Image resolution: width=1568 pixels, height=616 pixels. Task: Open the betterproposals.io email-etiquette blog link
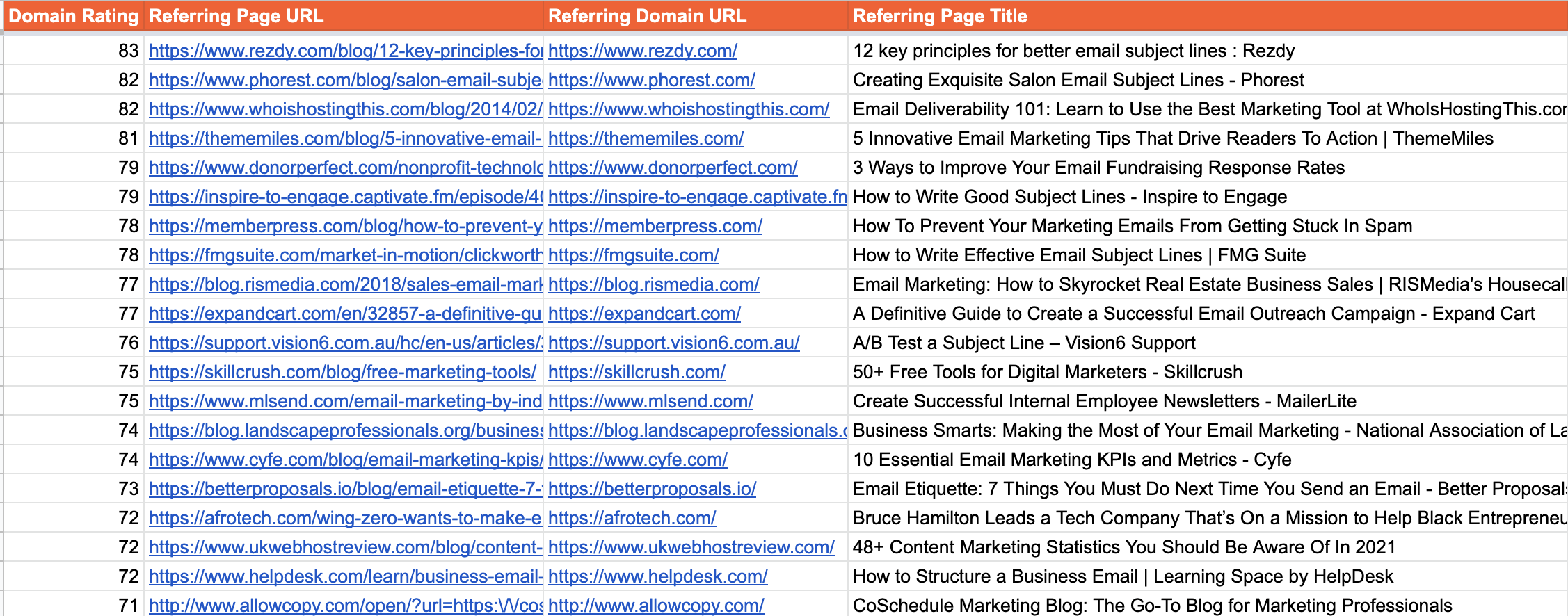pos(345,489)
